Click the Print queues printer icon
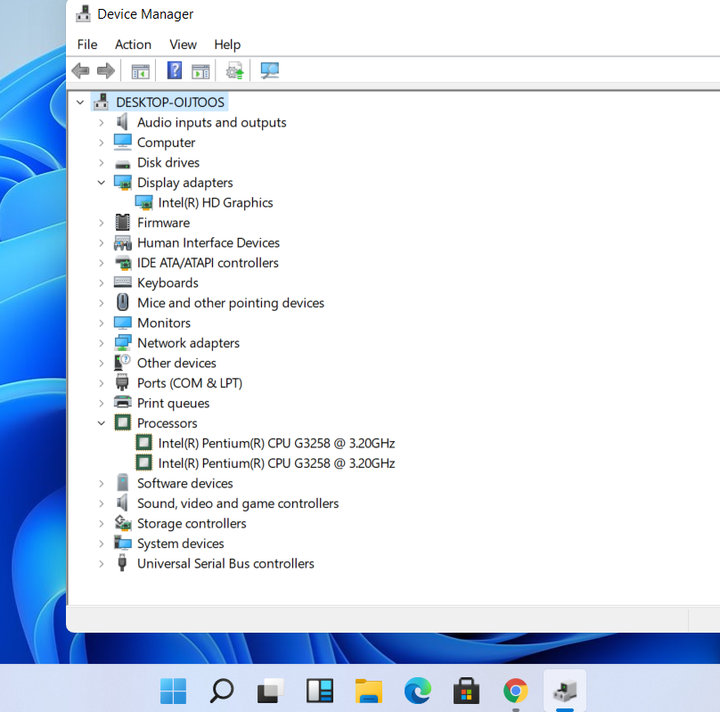The width and height of the screenshot is (720, 712). [123, 403]
